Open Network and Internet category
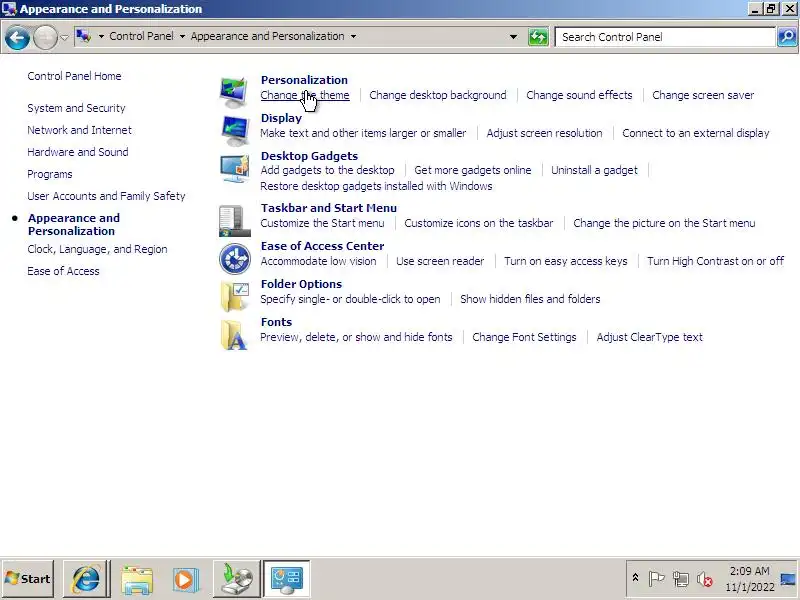The height and width of the screenshot is (600, 800). [x=80, y=130]
